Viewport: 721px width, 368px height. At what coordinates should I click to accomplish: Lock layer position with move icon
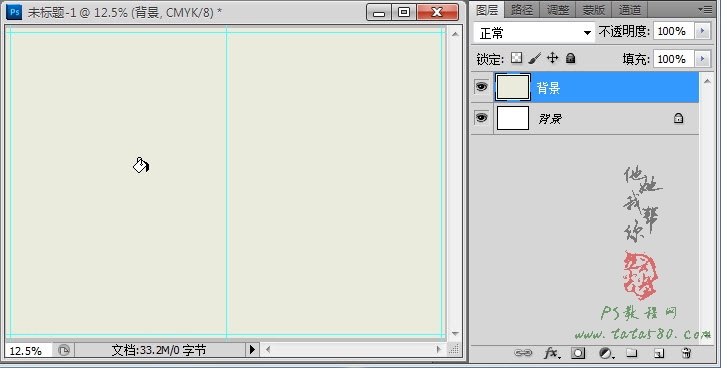(x=552, y=58)
